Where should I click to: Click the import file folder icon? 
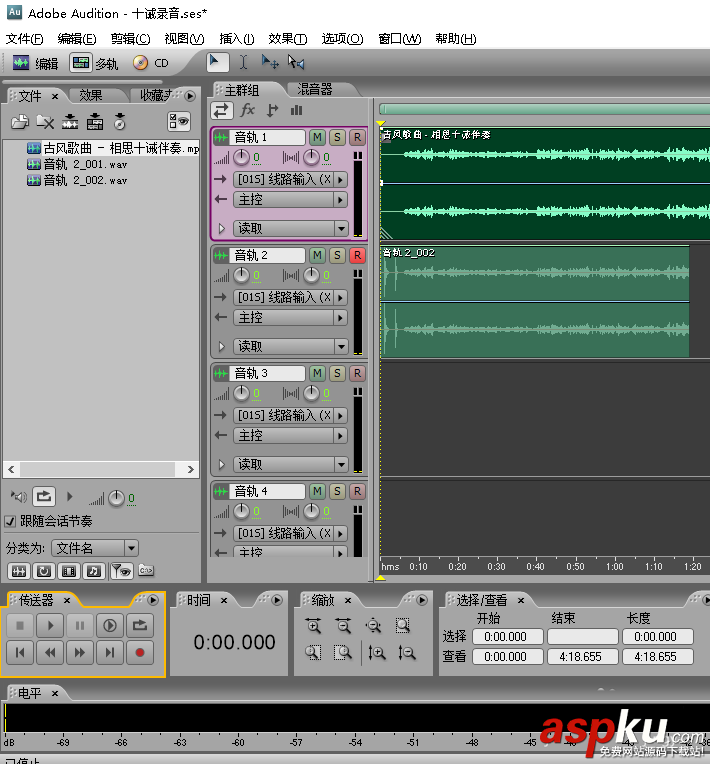pos(19,122)
